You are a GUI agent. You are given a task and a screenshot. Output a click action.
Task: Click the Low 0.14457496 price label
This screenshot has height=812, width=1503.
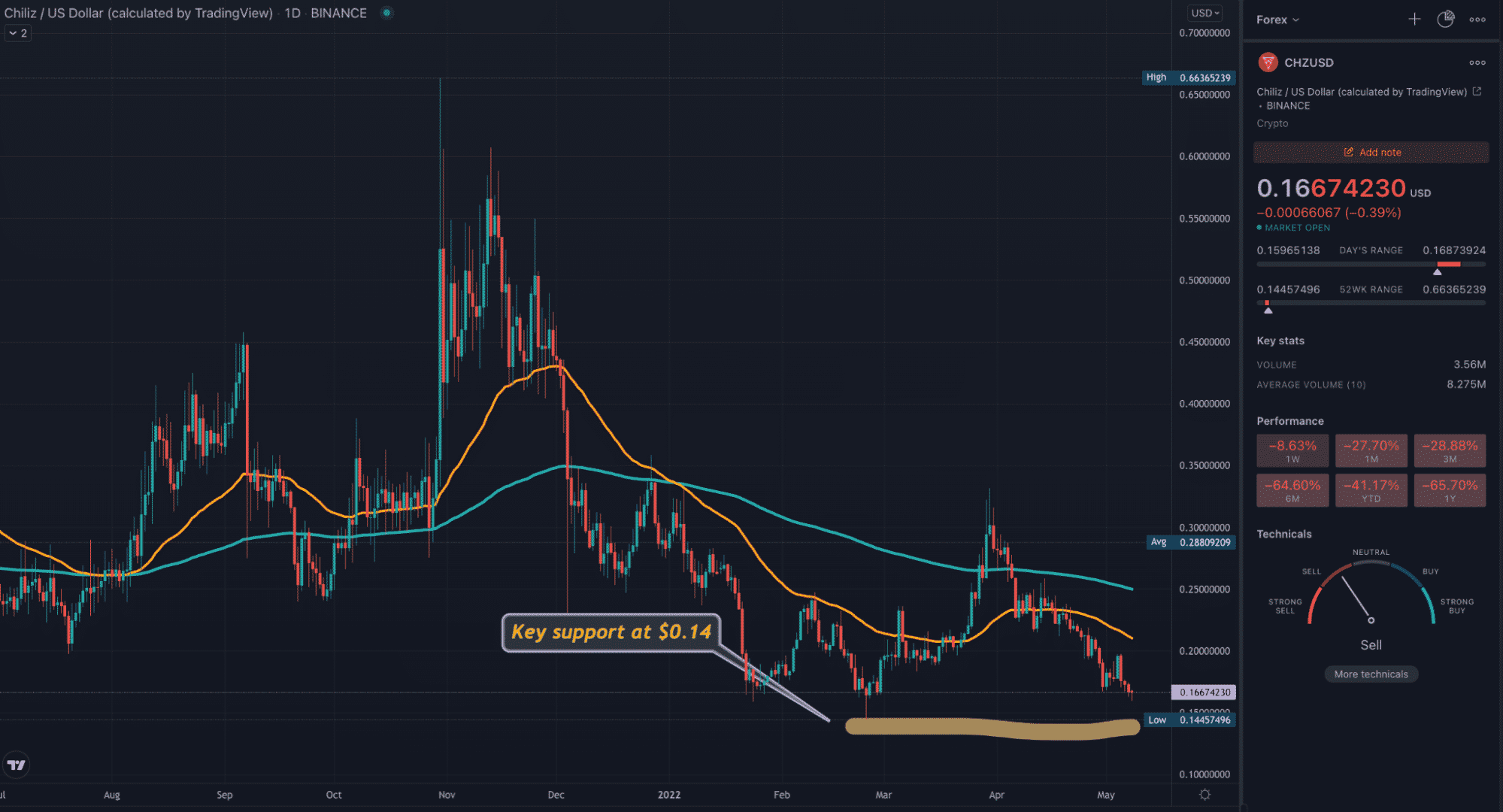[x=1189, y=720]
